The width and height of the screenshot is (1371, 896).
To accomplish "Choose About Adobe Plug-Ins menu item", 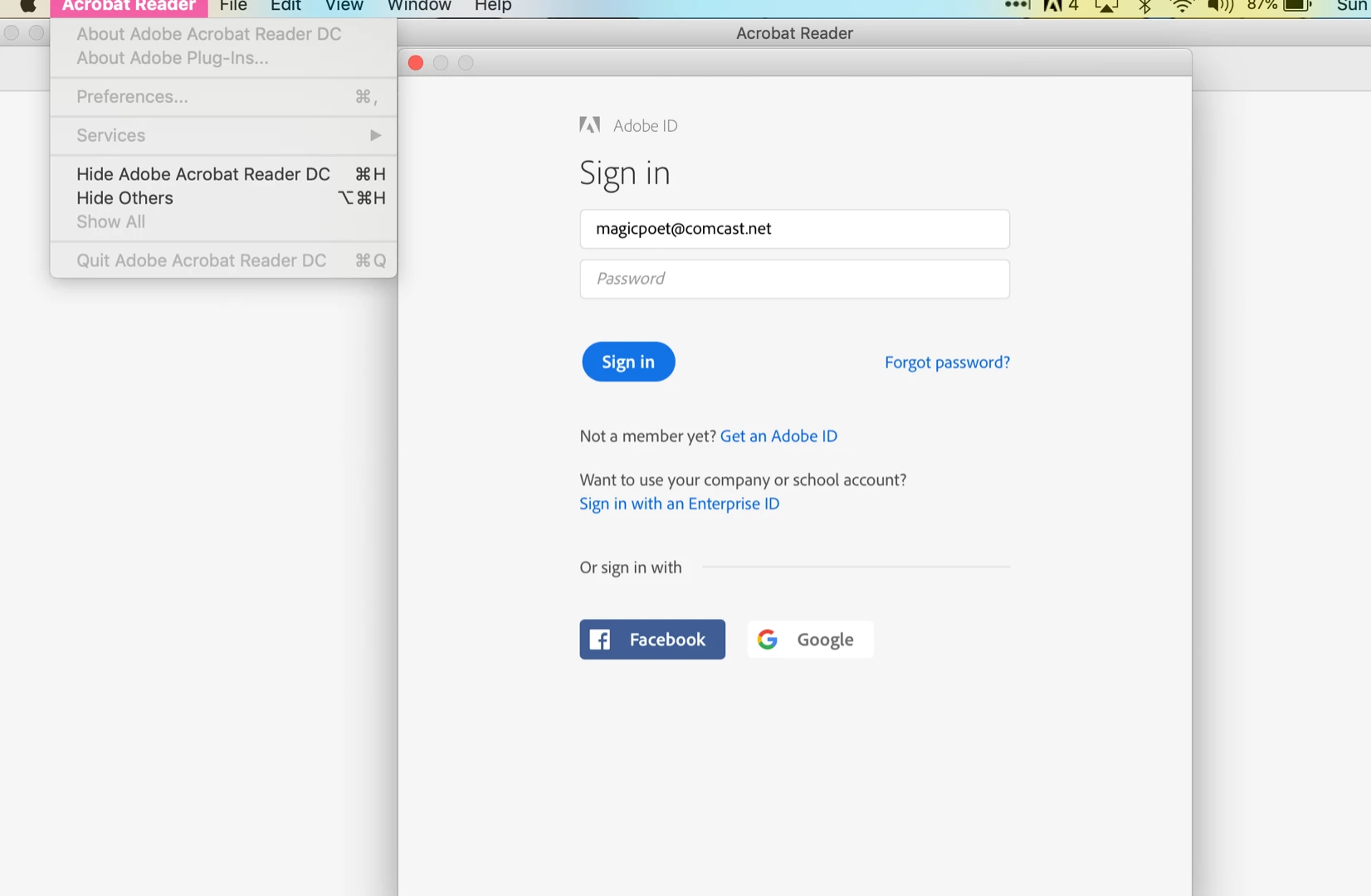I will 223,58.
